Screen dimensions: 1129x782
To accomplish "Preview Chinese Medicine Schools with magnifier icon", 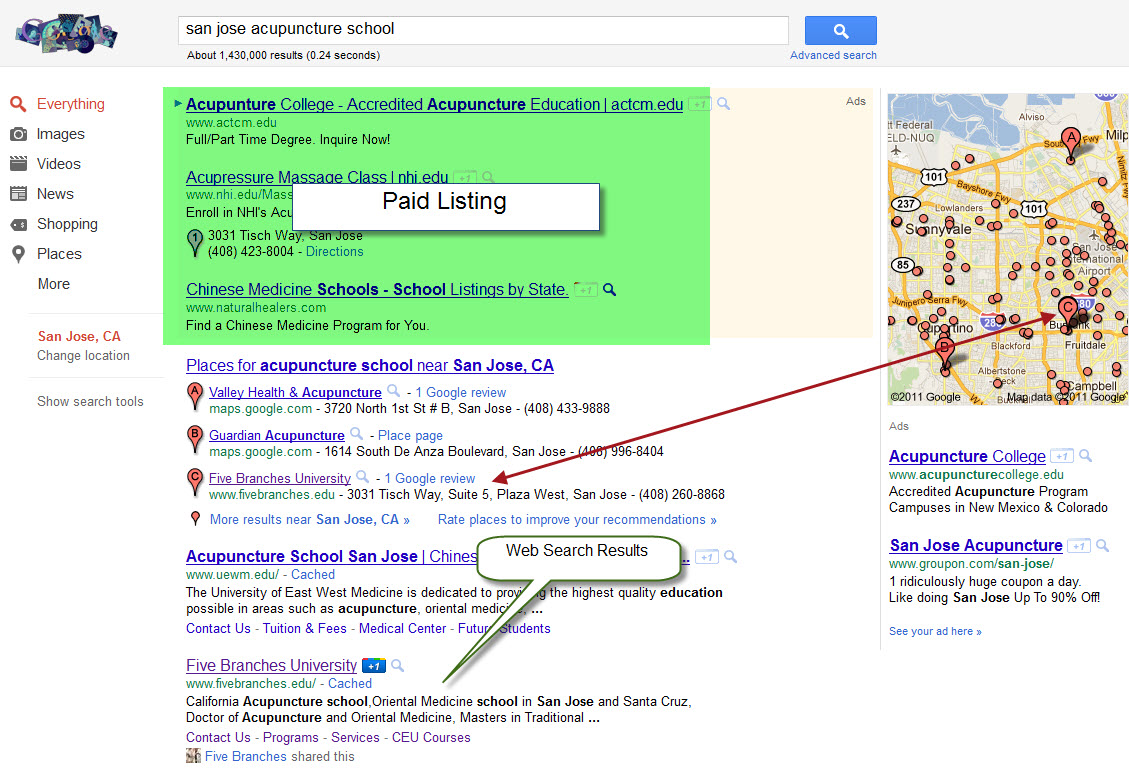I will click(x=610, y=289).
